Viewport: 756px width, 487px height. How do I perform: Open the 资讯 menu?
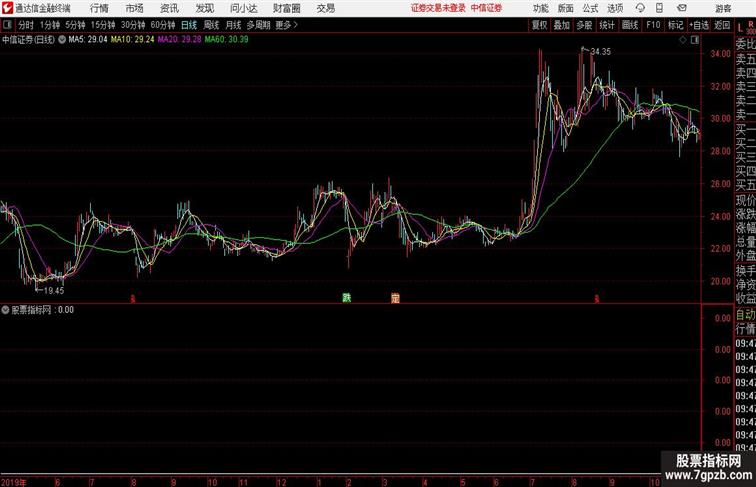click(169, 8)
